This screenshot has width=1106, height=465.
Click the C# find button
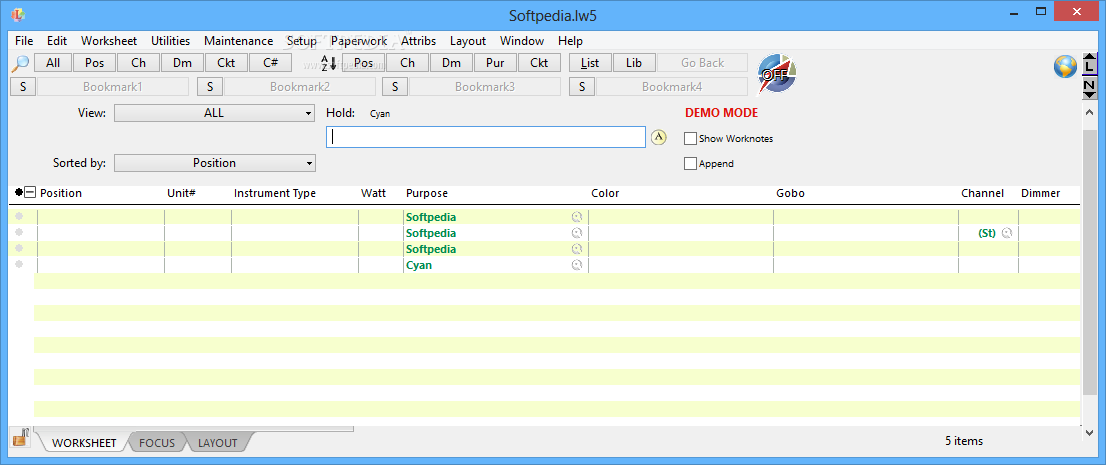[x=270, y=63]
